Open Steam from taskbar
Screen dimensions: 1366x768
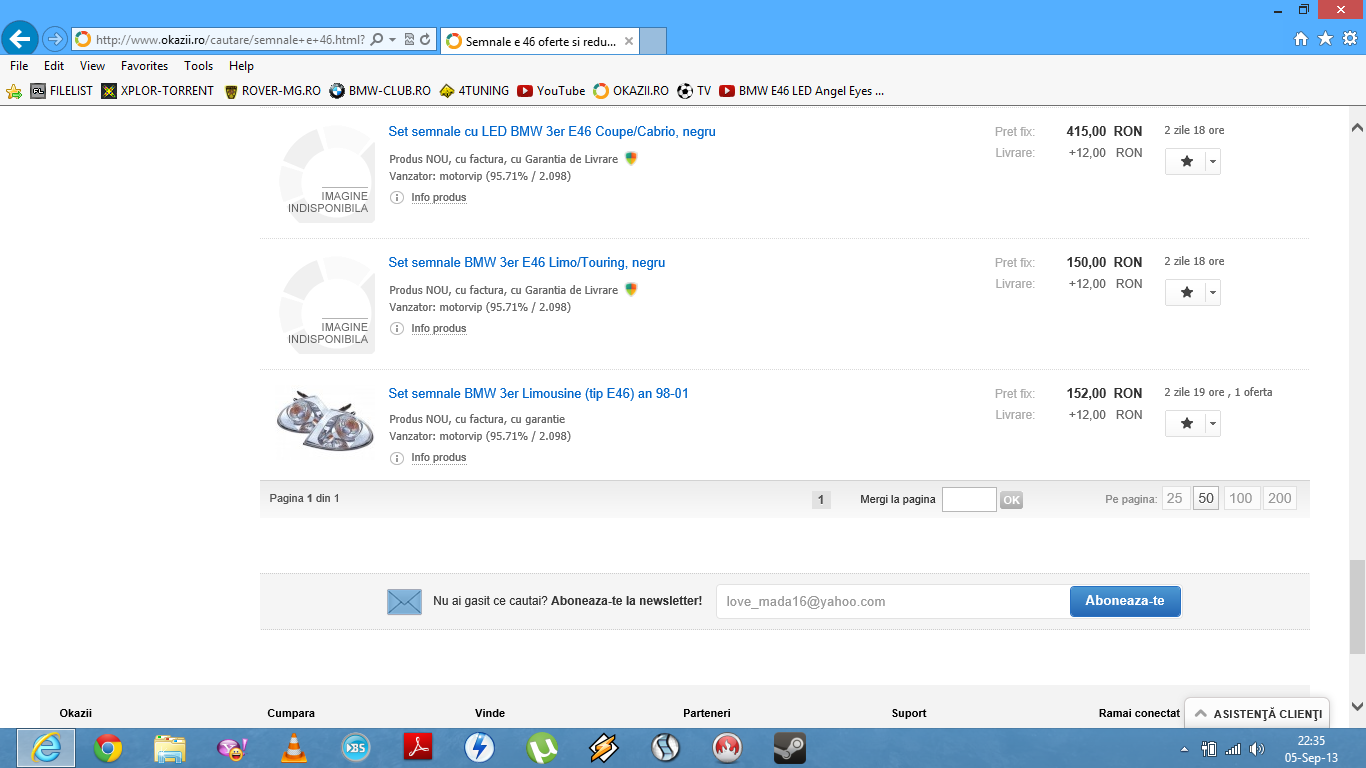(x=790, y=748)
